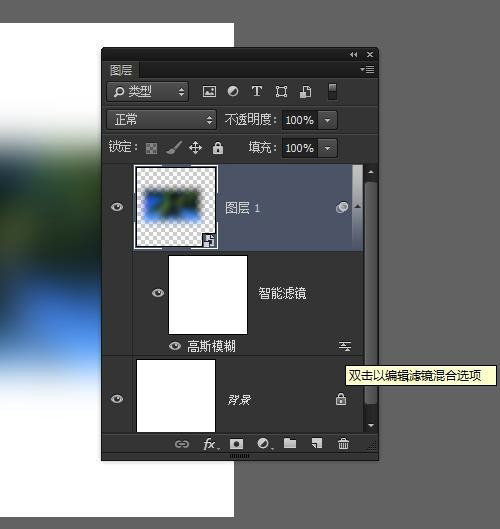Collapse the 图层 1 smart filters list arrow
The image size is (500, 529).
358,206
